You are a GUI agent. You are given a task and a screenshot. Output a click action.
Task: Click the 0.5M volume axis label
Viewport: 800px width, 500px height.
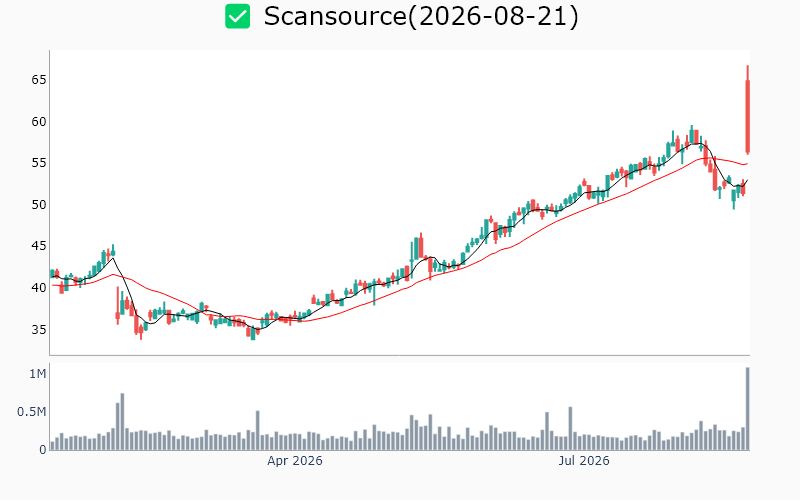click(x=32, y=412)
